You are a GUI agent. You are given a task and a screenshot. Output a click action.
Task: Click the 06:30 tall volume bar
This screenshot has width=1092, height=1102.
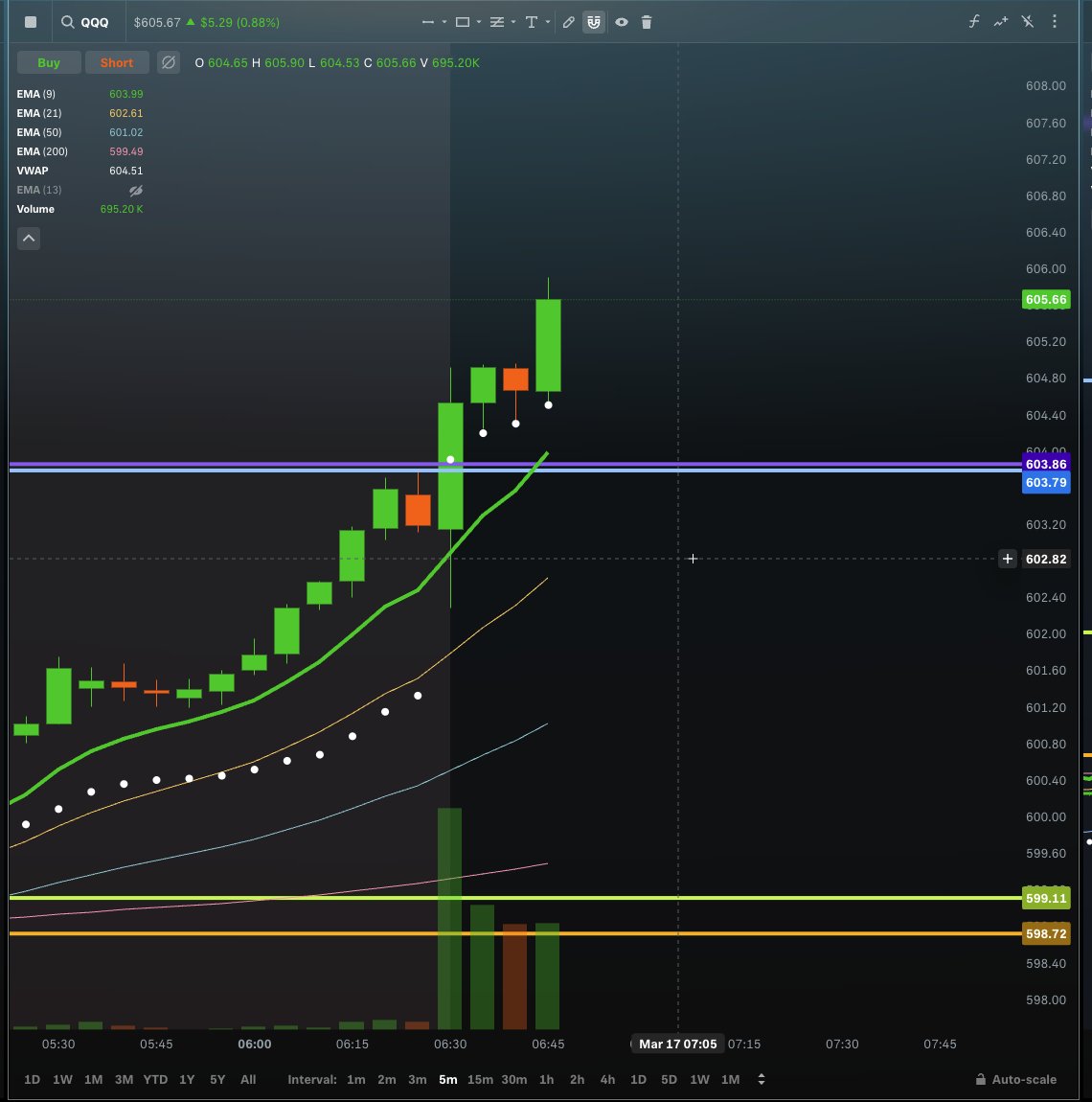(x=449, y=919)
